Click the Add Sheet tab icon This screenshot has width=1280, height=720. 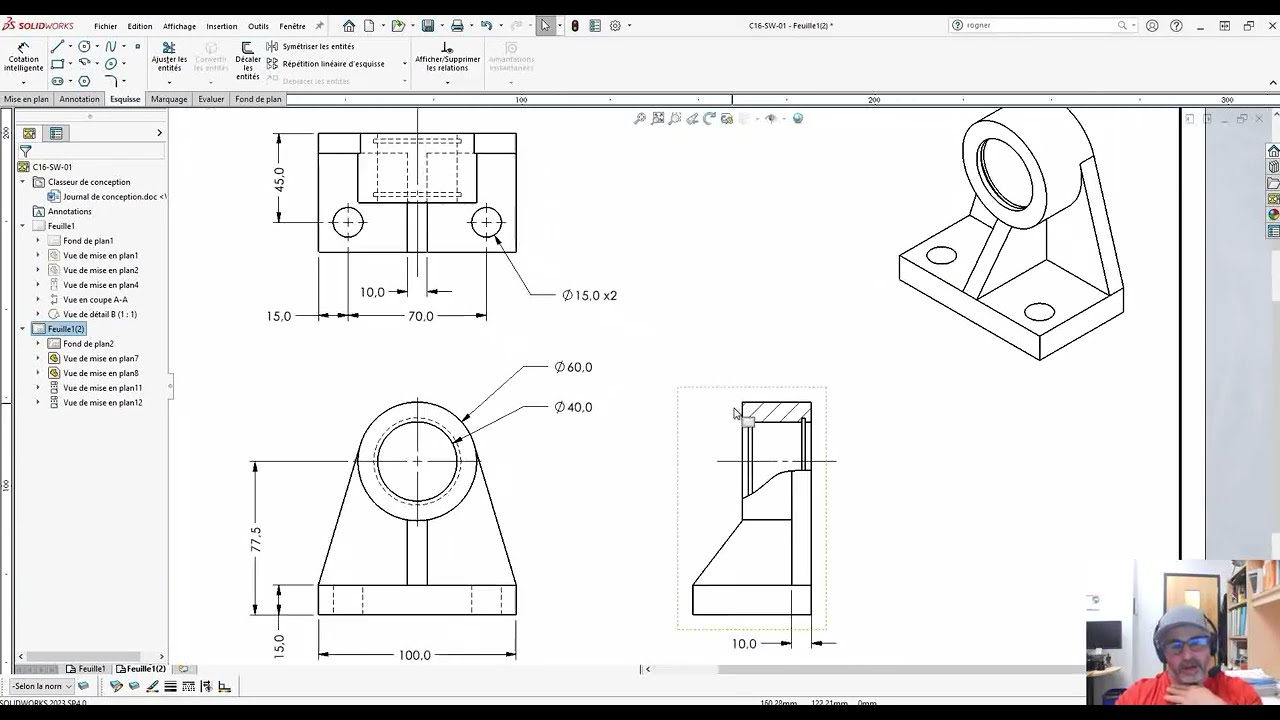point(183,669)
